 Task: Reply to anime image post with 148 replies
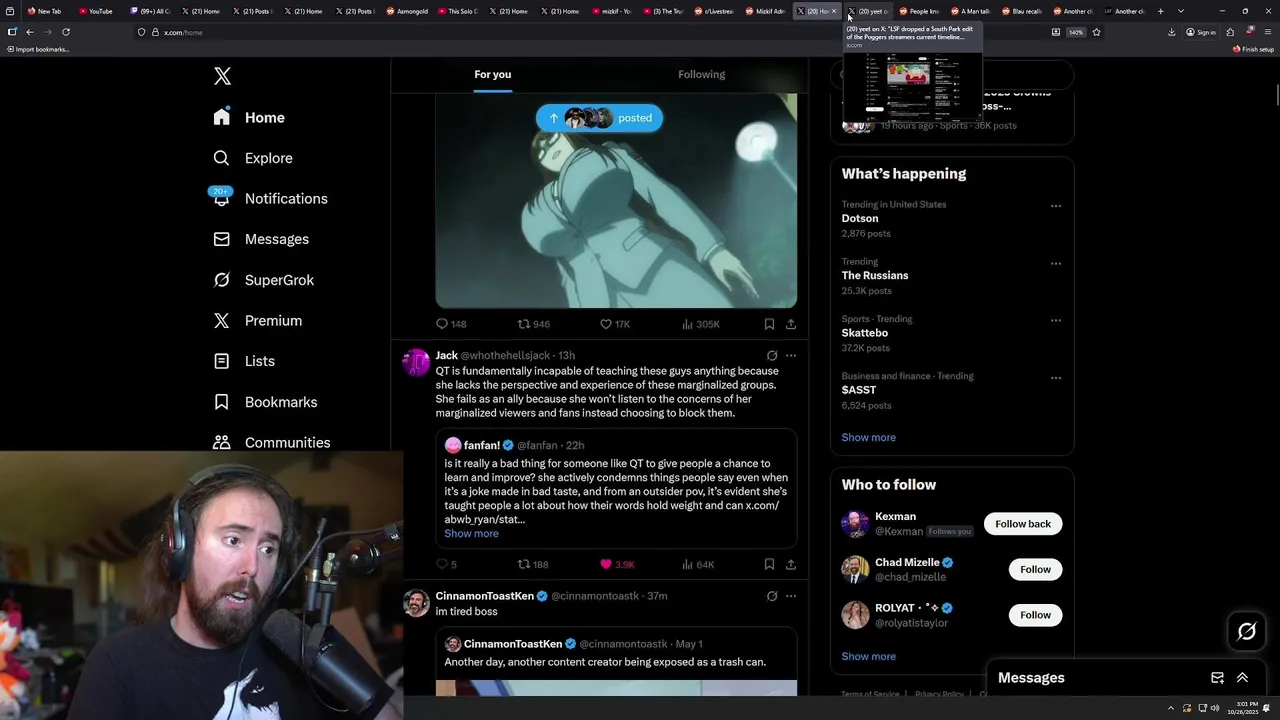tap(451, 324)
